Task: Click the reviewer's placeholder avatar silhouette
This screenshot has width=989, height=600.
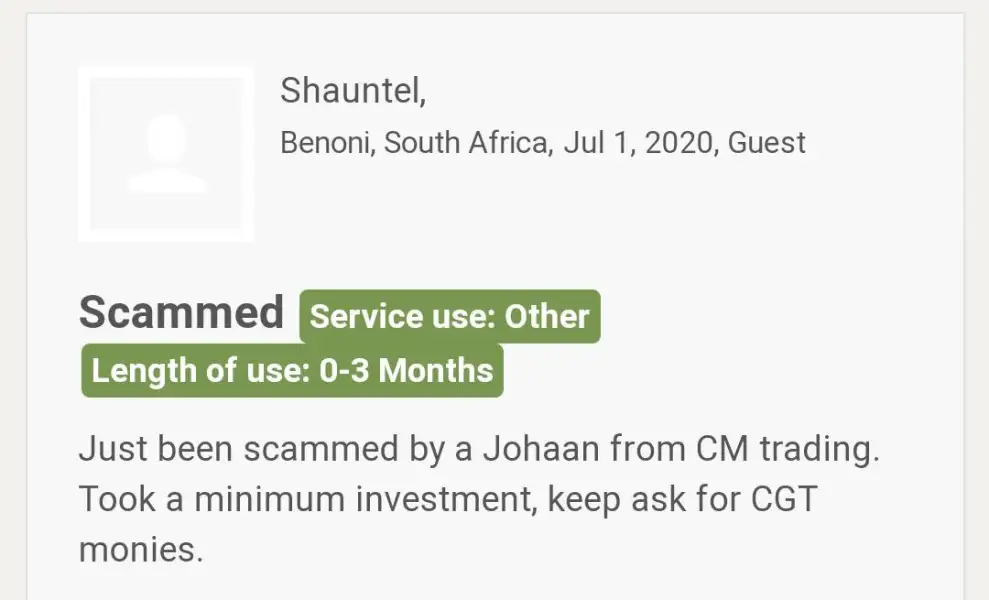Action: tap(166, 154)
